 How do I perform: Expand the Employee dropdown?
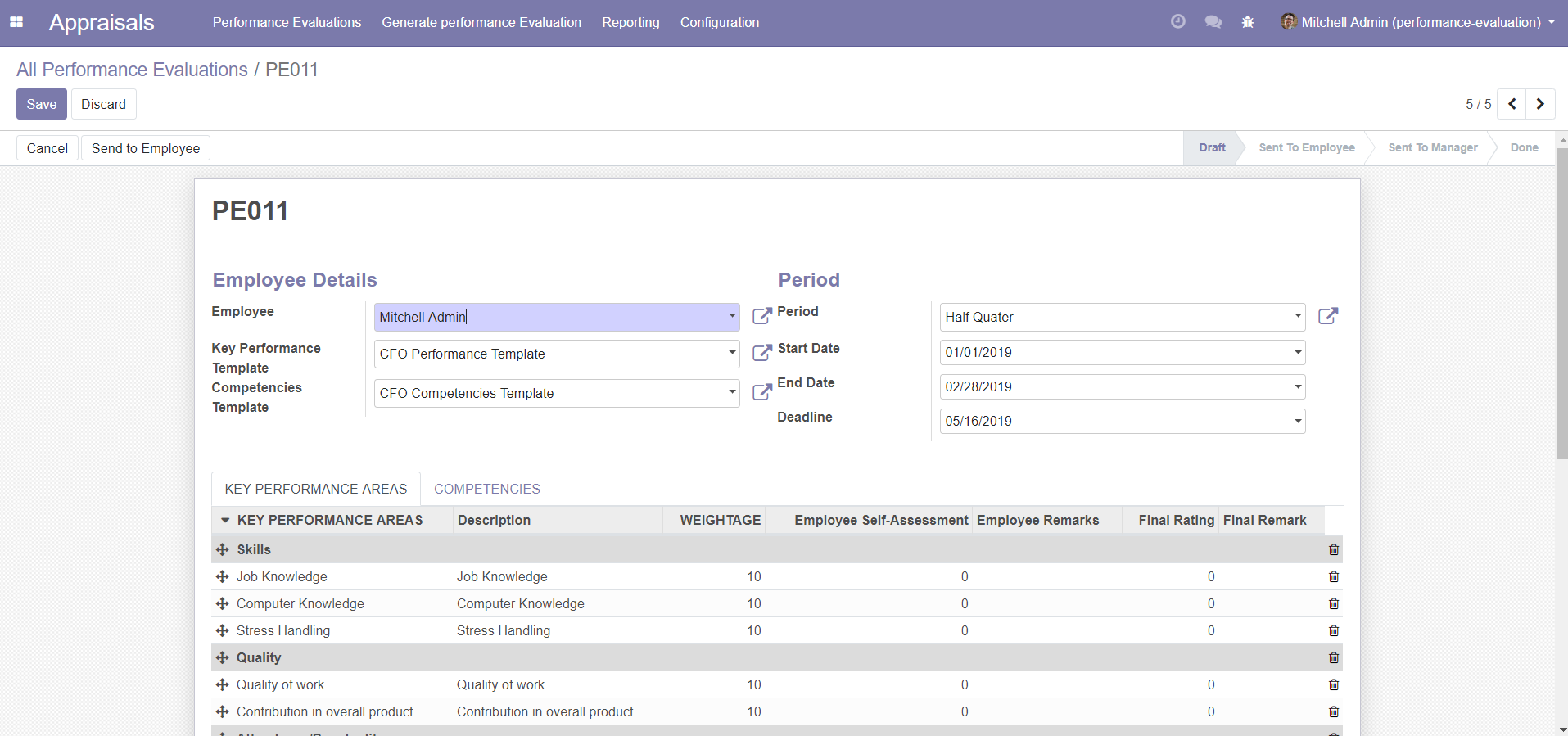(731, 316)
